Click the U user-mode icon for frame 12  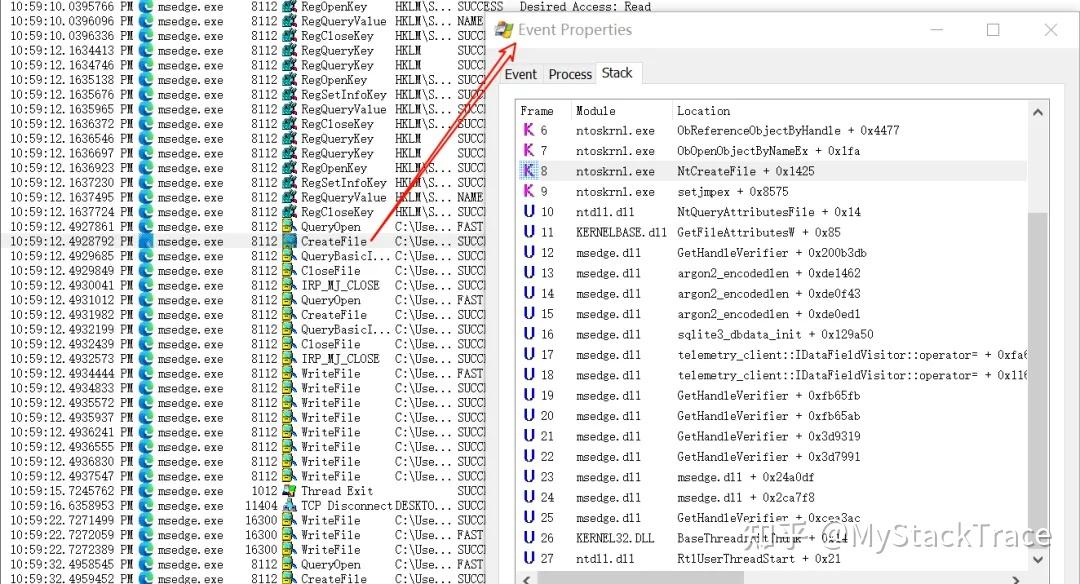click(x=529, y=253)
